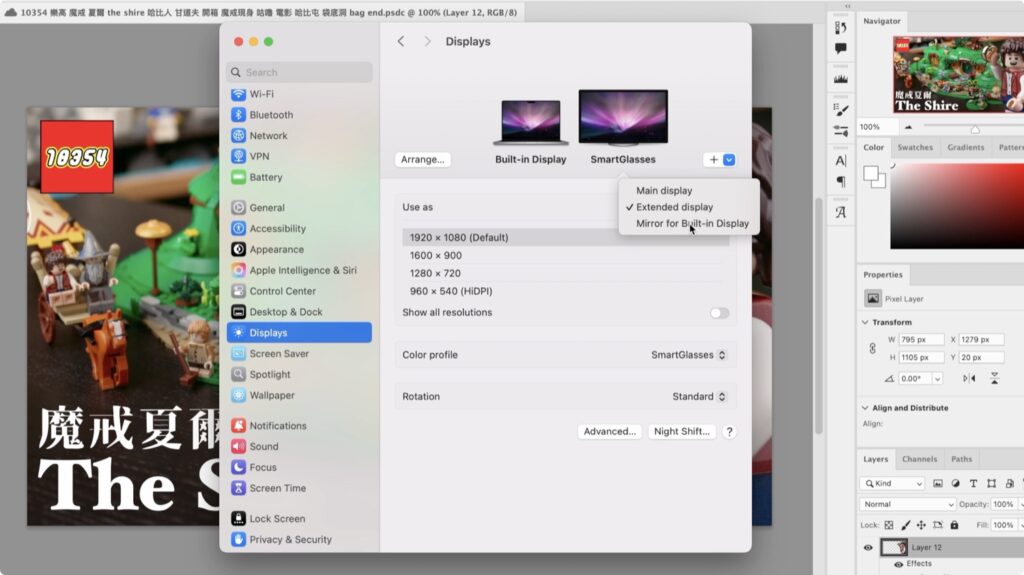Click in the red color picker field

tap(957, 206)
